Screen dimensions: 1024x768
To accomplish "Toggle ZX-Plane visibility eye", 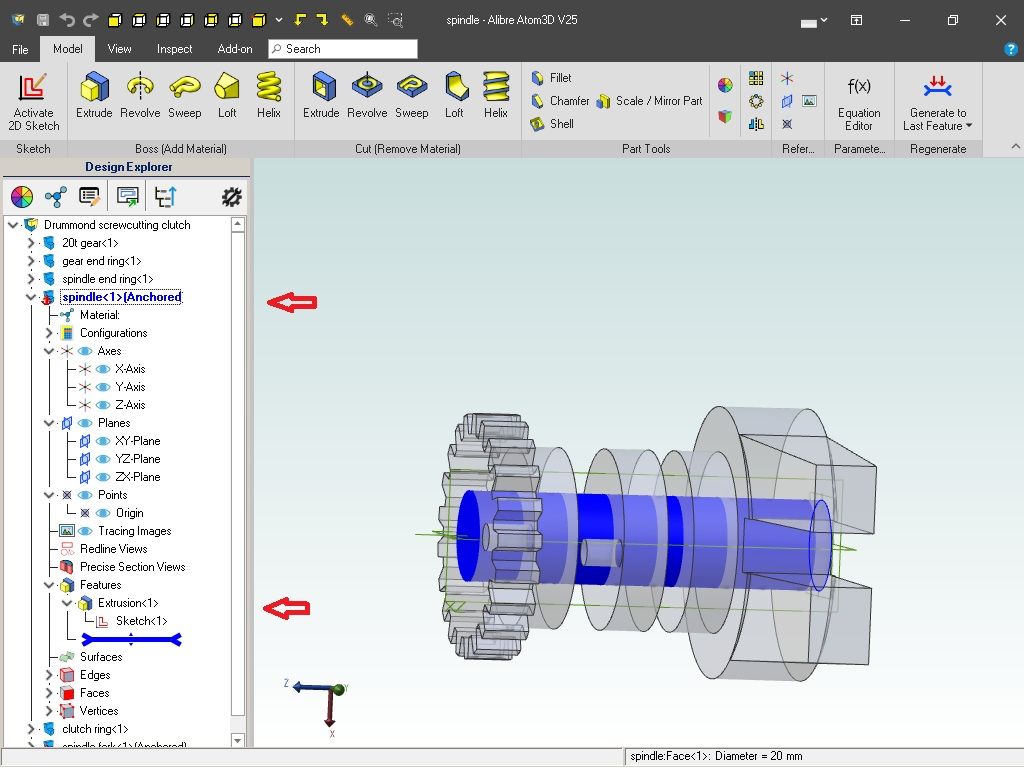I will click(103, 477).
